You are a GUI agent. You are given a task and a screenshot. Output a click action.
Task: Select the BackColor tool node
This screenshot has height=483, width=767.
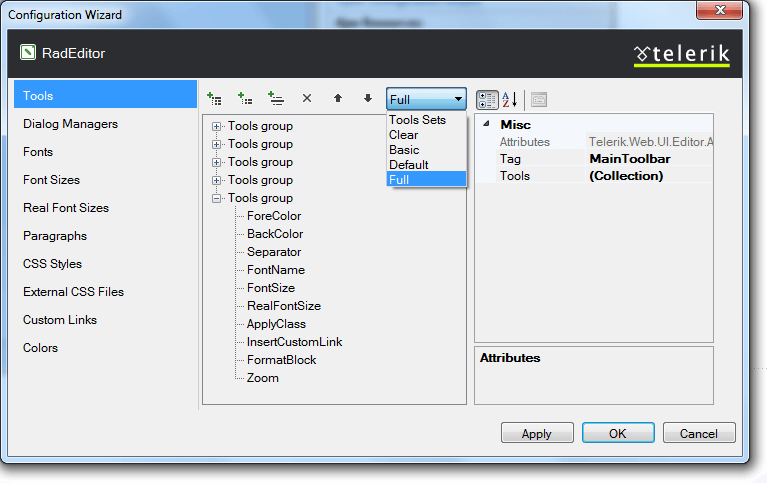coord(275,234)
